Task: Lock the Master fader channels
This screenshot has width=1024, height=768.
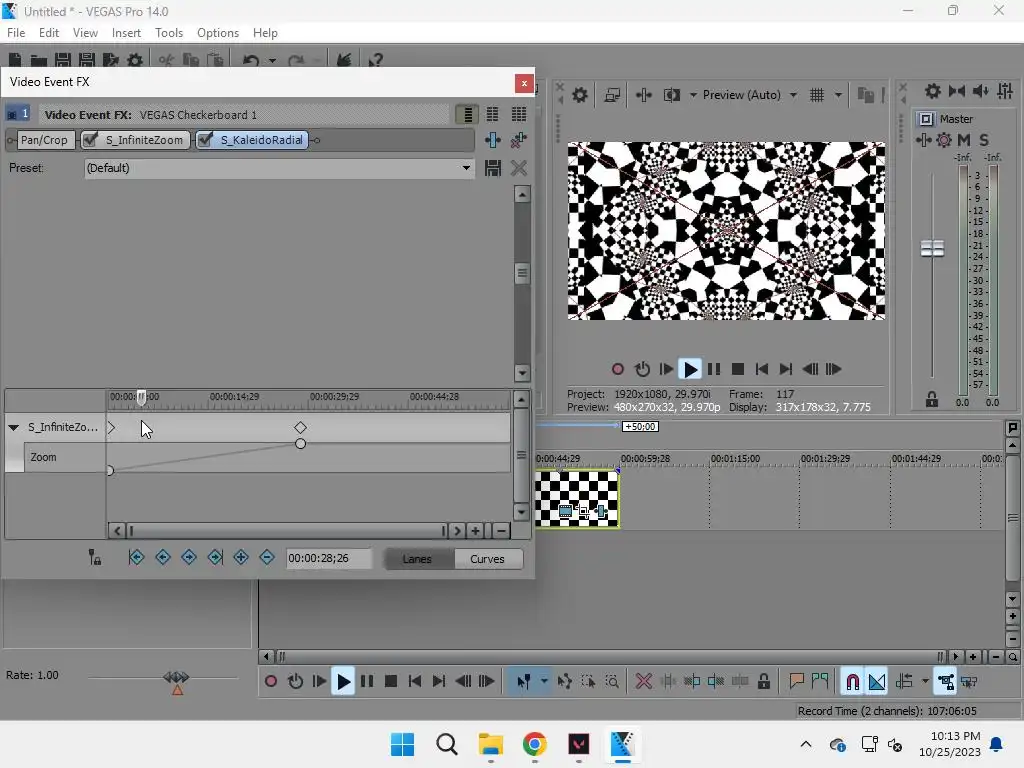Action: point(932,400)
